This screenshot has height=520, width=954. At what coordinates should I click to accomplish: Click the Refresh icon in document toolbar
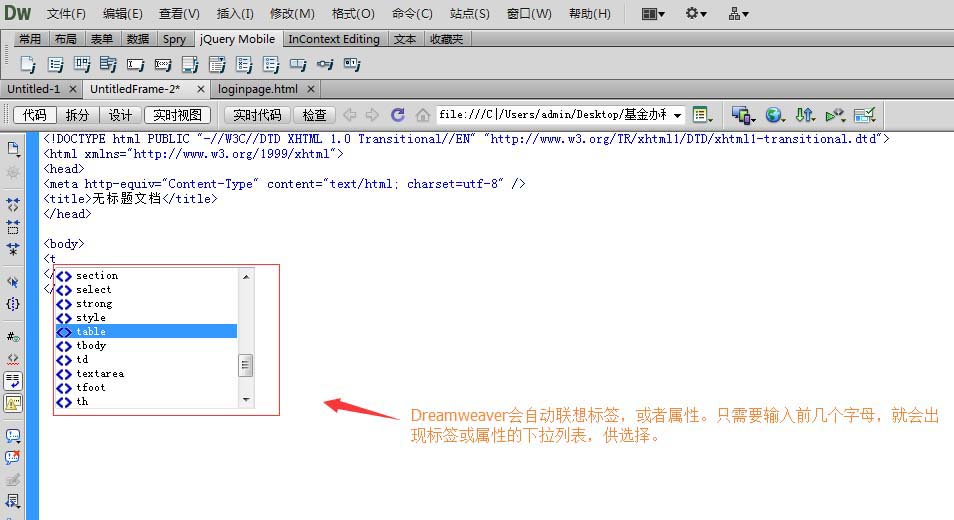tap(398, 115)
